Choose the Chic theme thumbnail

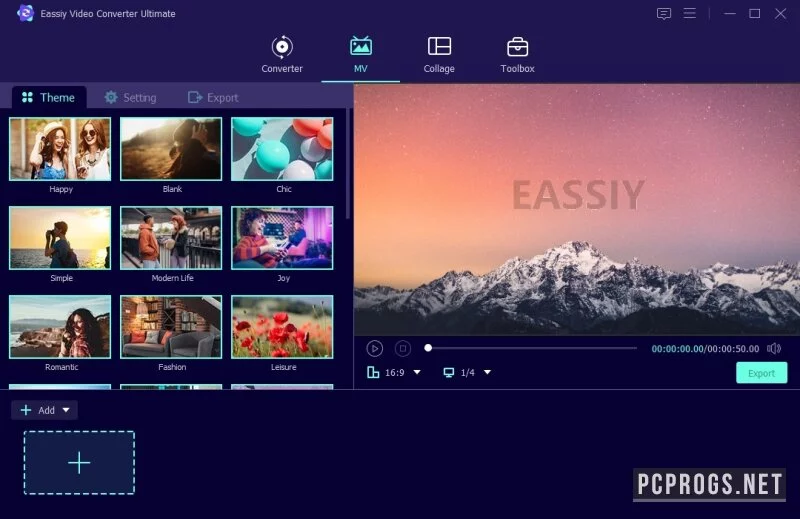click(x=282, y=149)
